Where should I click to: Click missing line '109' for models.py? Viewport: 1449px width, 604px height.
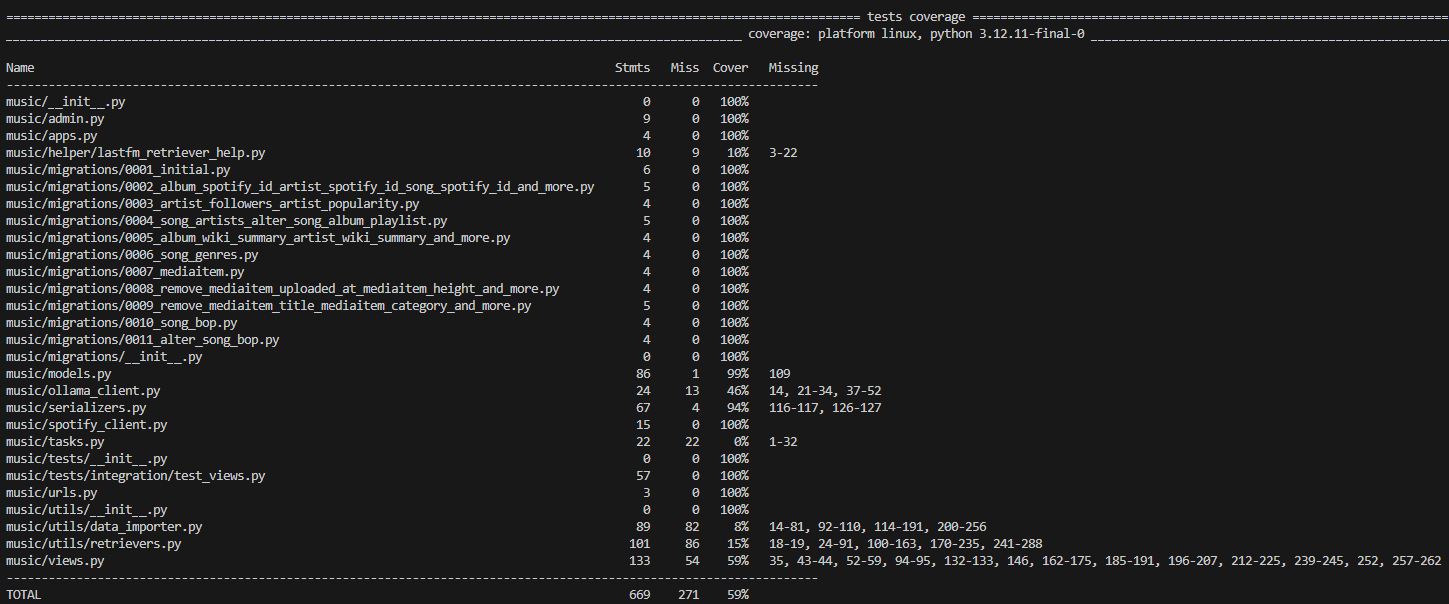(779, 374)
